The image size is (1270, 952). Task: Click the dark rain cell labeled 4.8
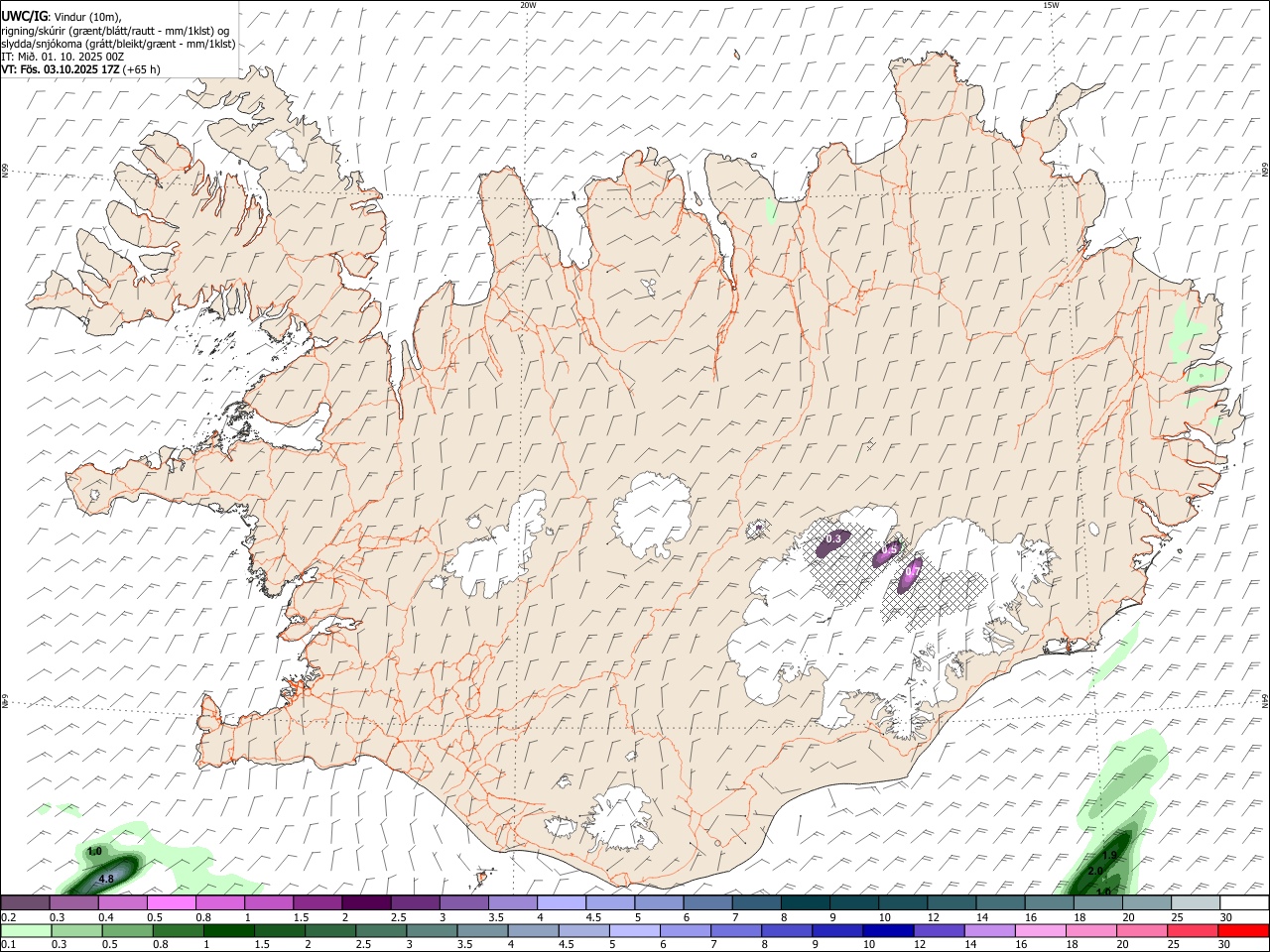pos(103,874)
